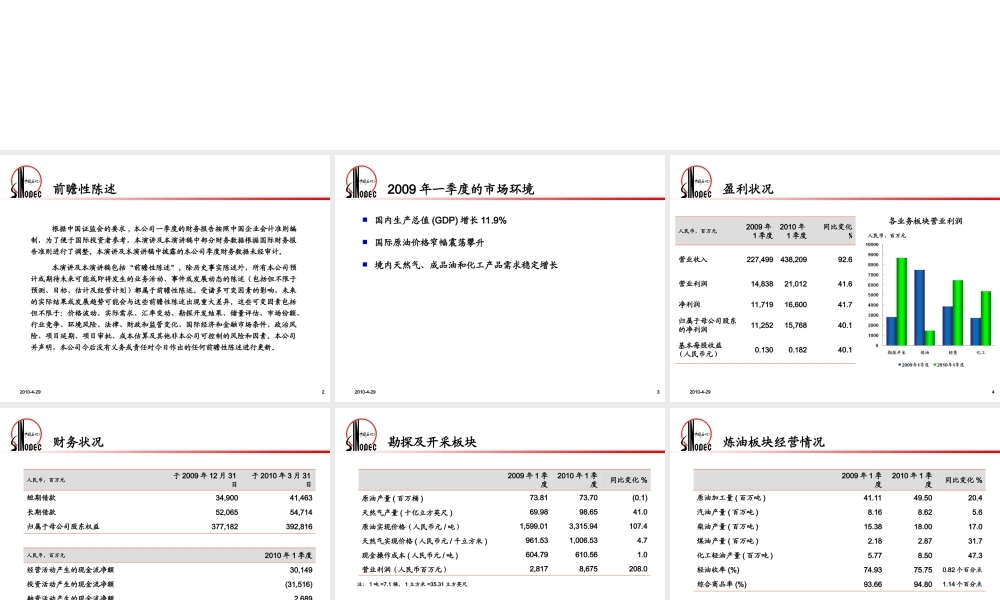The height and width of the screenshot is (600, 1000).
Task: Open the 前瞻性陈述 slide thumbnail
Action: (x=165, y=278)
